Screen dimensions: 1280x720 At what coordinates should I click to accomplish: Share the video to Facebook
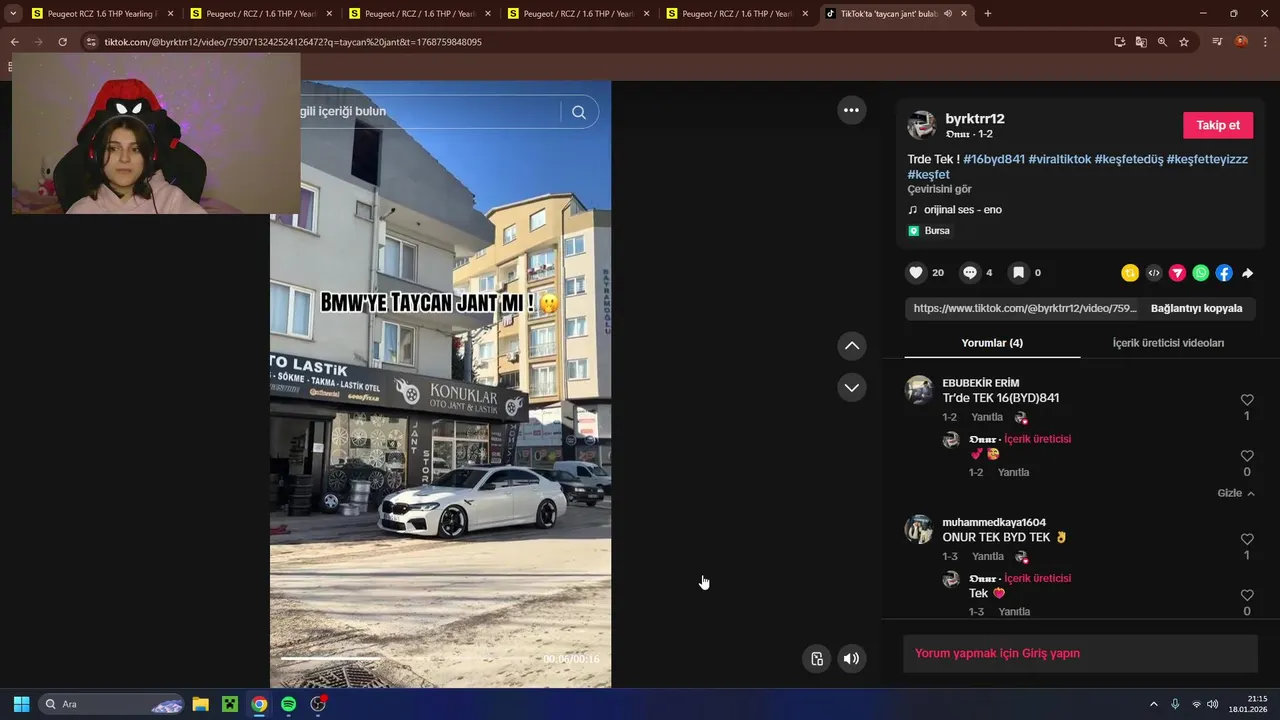1224,273
